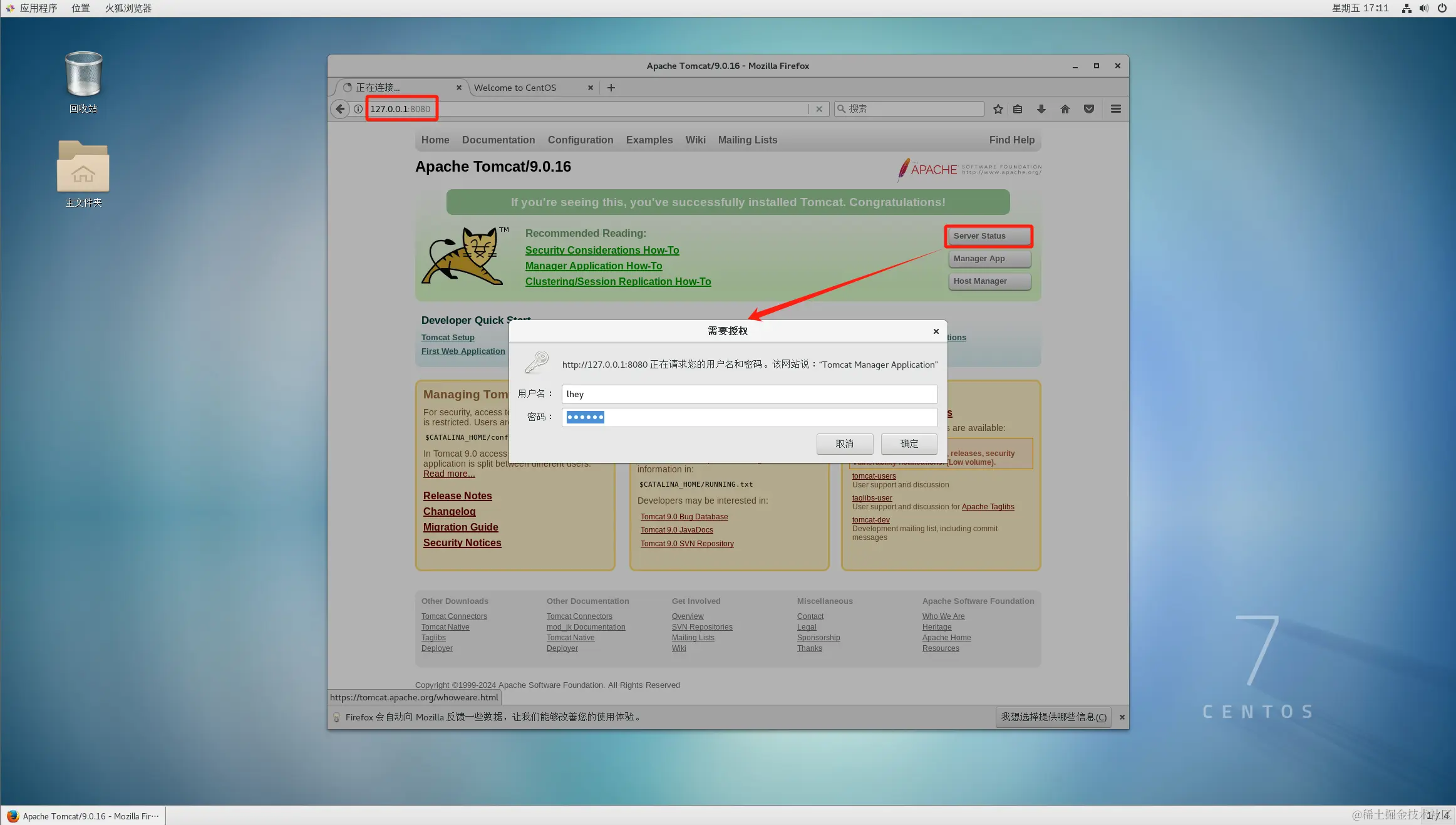This screenshot has height=825, width=1456.
Task: Open the Migration Guide link
Action: click(460, 527)
